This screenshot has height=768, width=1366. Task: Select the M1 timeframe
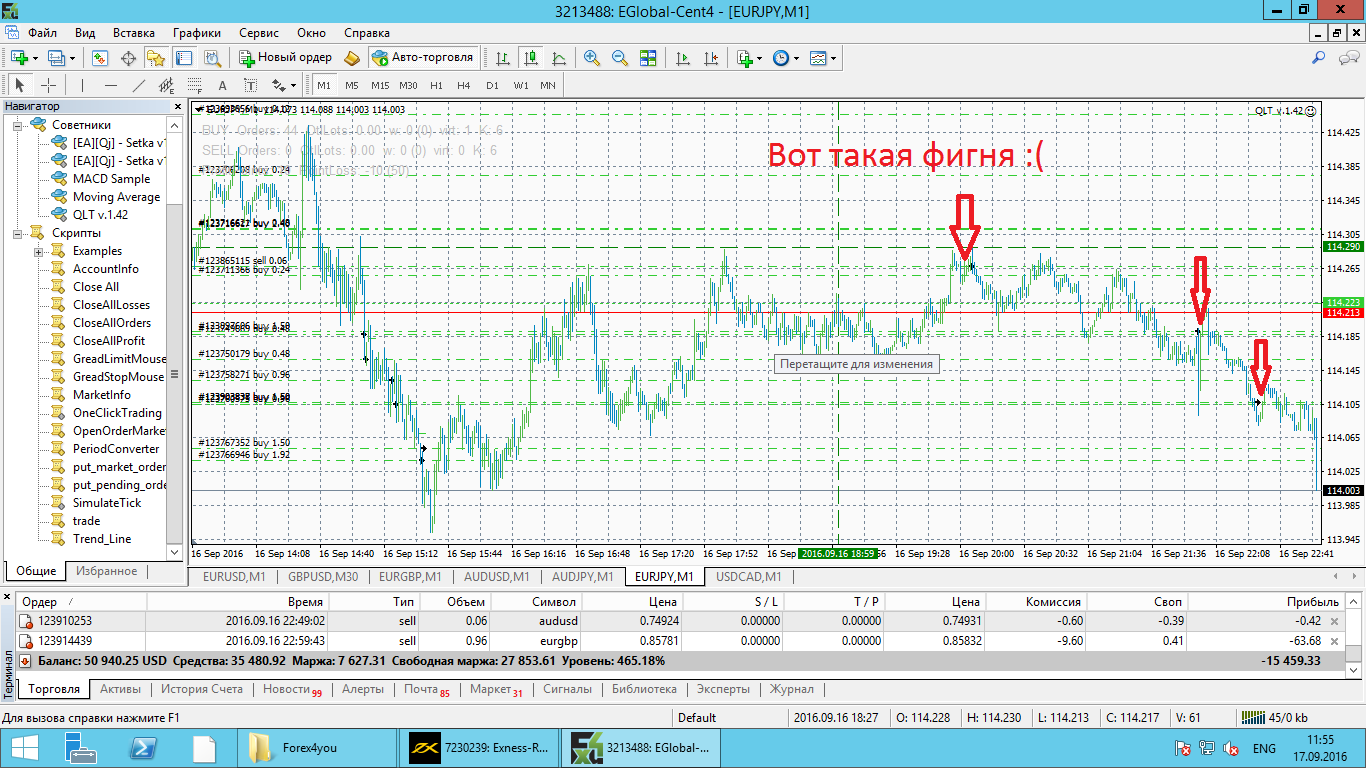click(x=324, y=85)
